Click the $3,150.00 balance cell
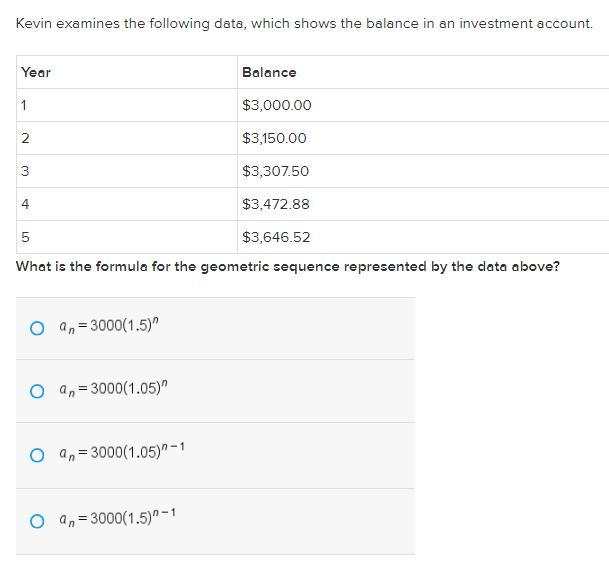Screen dimensions: 609x567 274,138
